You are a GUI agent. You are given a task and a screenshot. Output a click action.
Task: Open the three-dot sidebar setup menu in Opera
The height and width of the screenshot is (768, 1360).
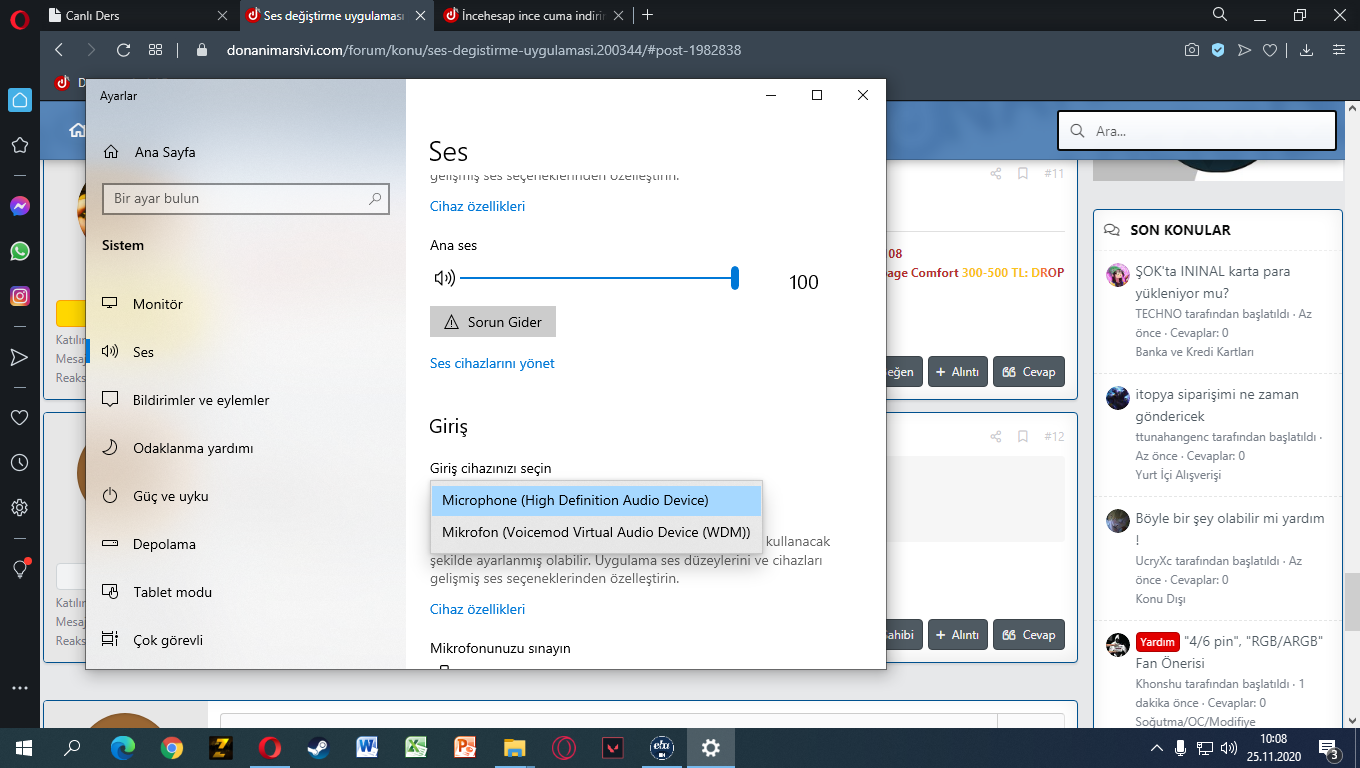coord(19,688)
